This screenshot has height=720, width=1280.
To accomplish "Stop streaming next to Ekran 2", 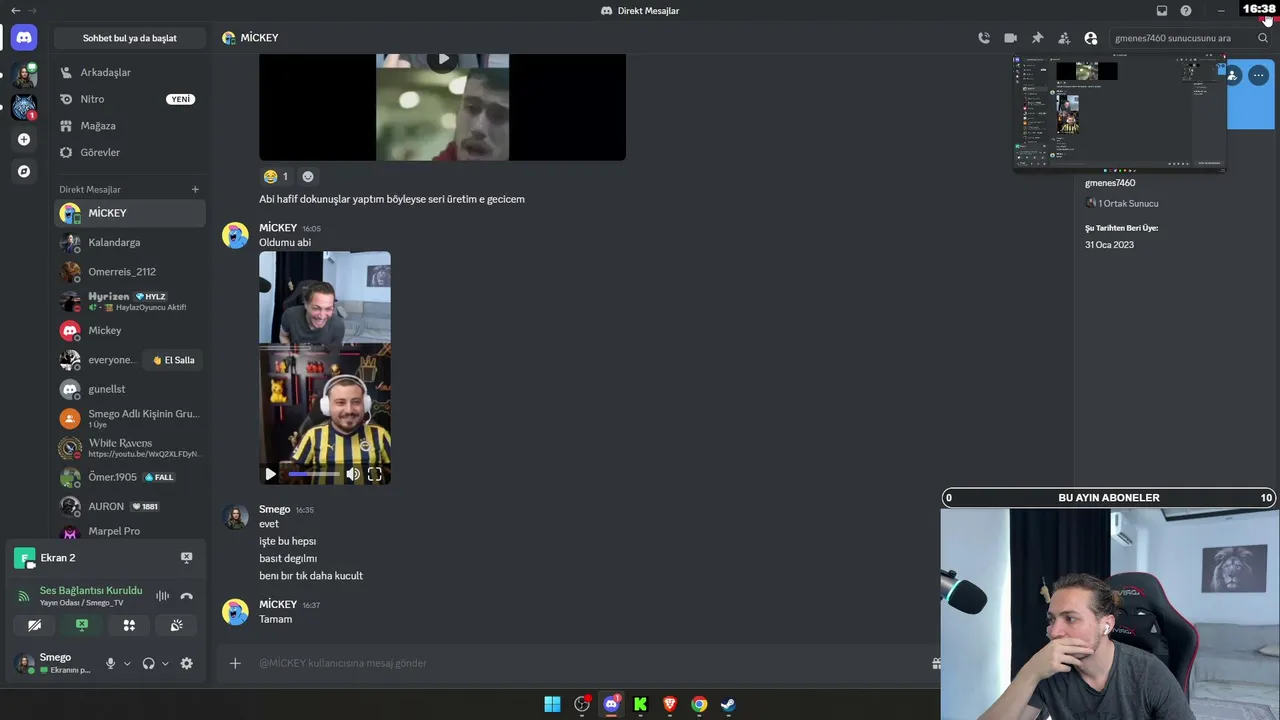I will click(186, 557).
